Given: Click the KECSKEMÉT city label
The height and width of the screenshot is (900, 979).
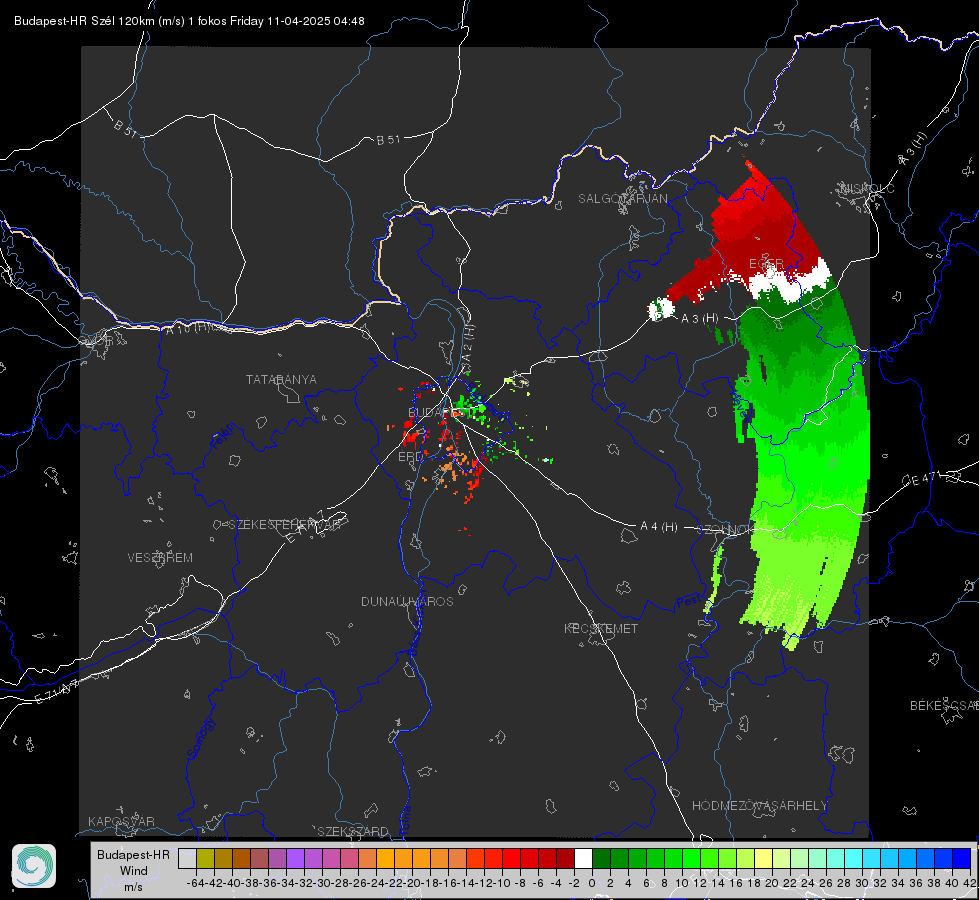Looking at the screenshot, I should click(601, 628).
